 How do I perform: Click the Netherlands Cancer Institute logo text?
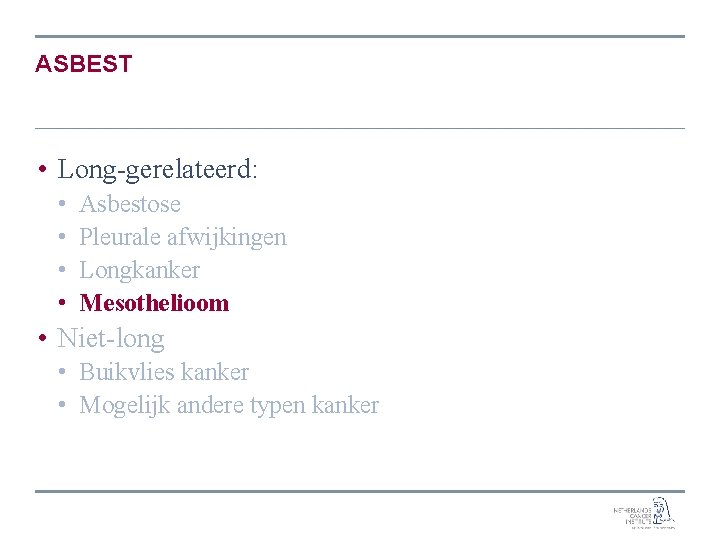pyautogui.click(x=632, y=516)
